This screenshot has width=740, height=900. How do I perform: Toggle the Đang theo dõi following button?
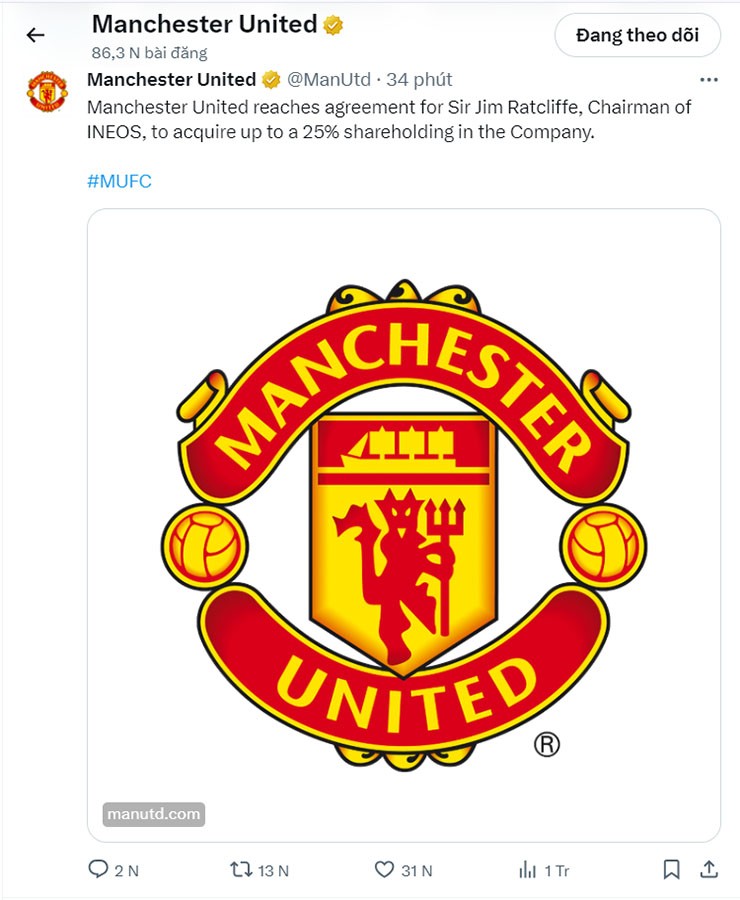637,36
